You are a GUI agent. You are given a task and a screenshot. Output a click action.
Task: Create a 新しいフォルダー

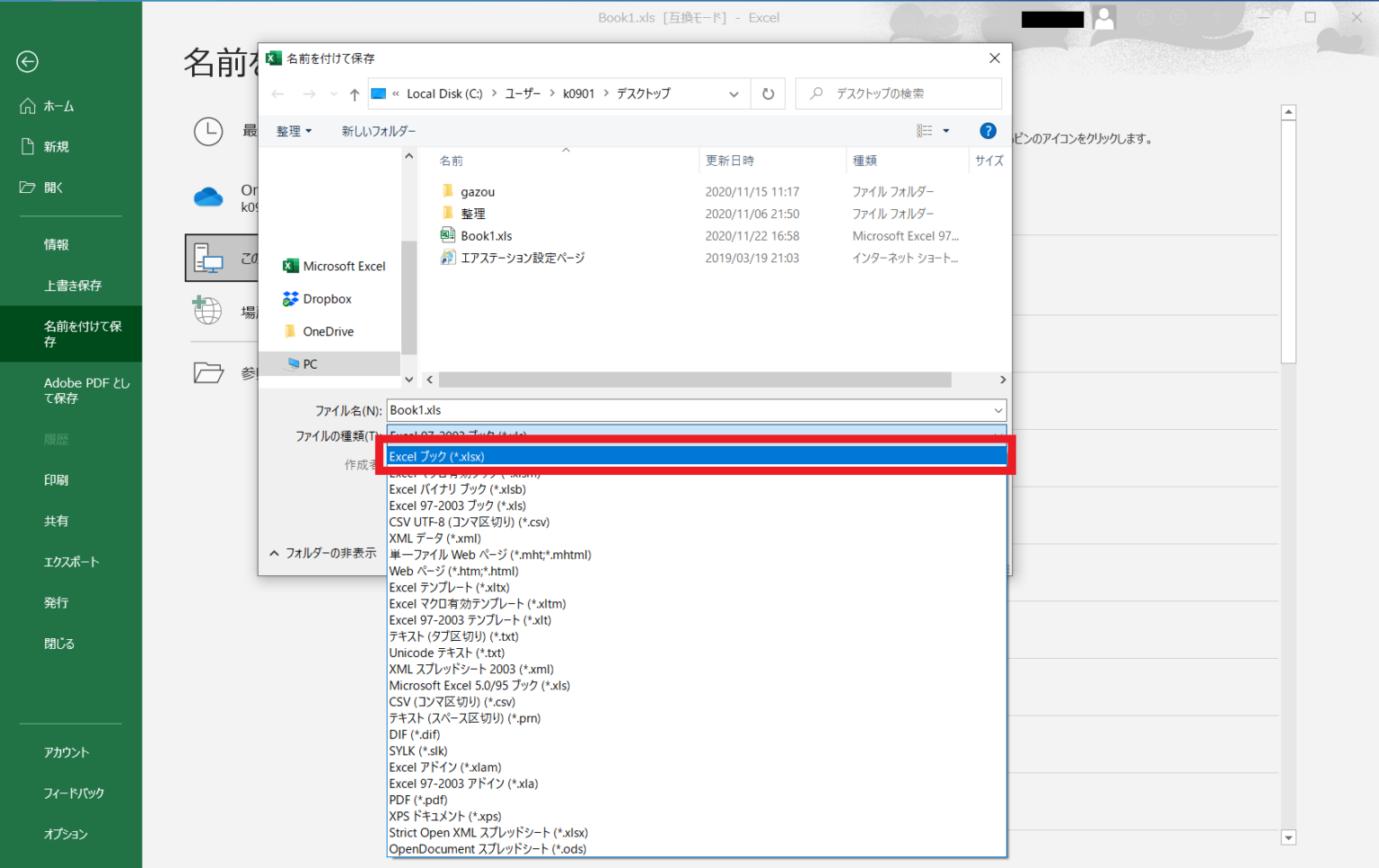(x=377, y=130)
